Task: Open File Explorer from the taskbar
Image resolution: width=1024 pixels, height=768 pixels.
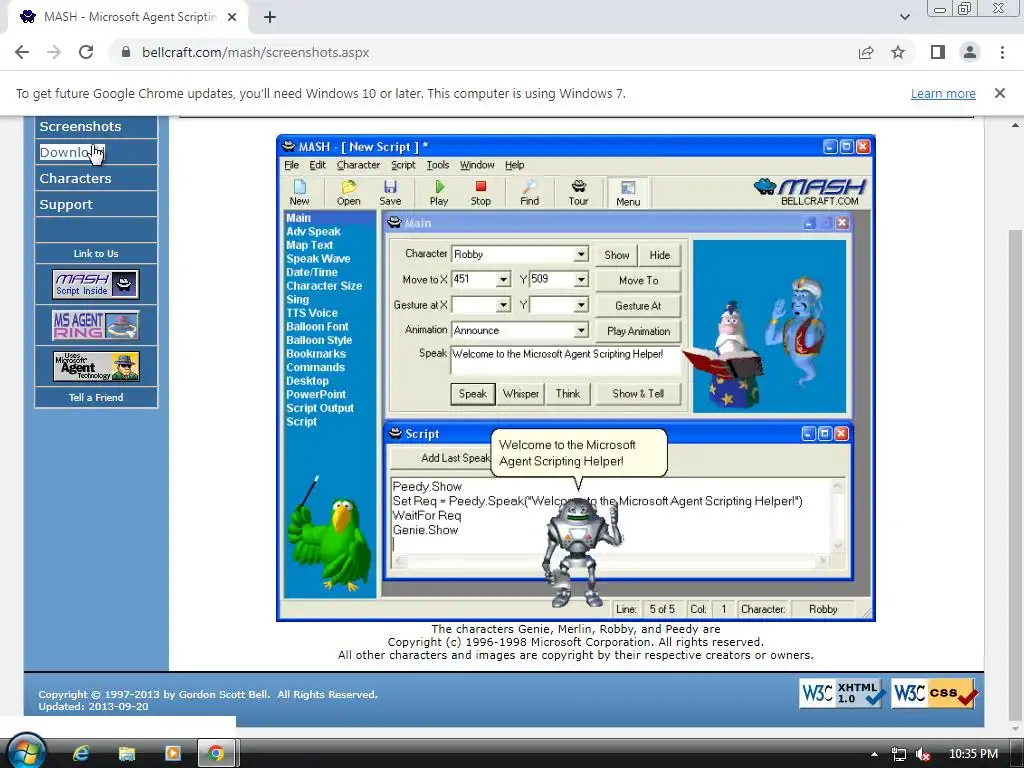Action: (x=127, y=754)
